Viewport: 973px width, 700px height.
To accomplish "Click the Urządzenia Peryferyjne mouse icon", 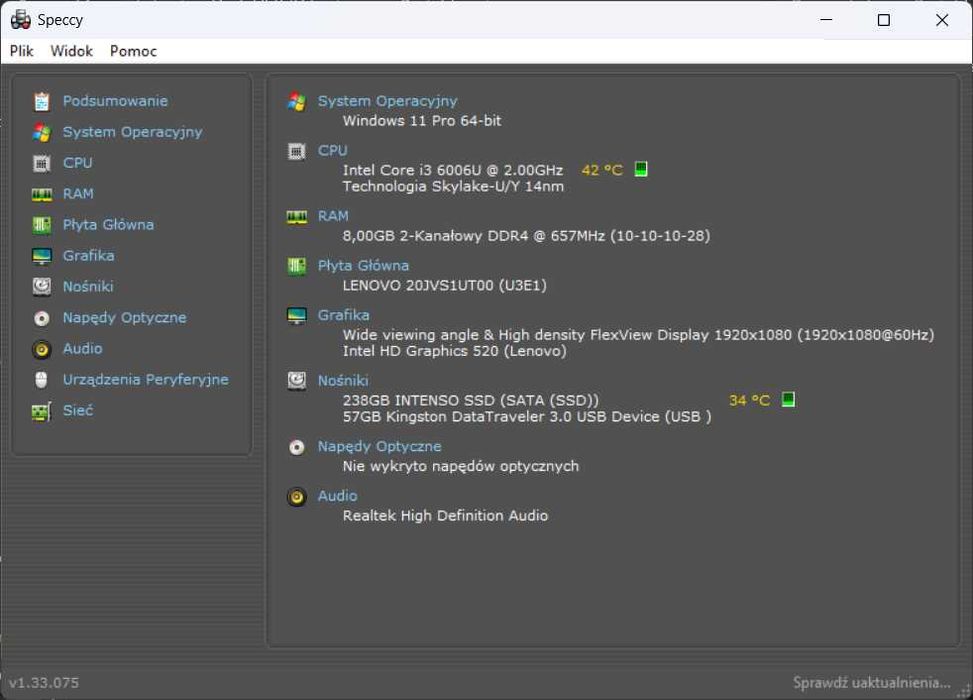I will pos(42,380).
